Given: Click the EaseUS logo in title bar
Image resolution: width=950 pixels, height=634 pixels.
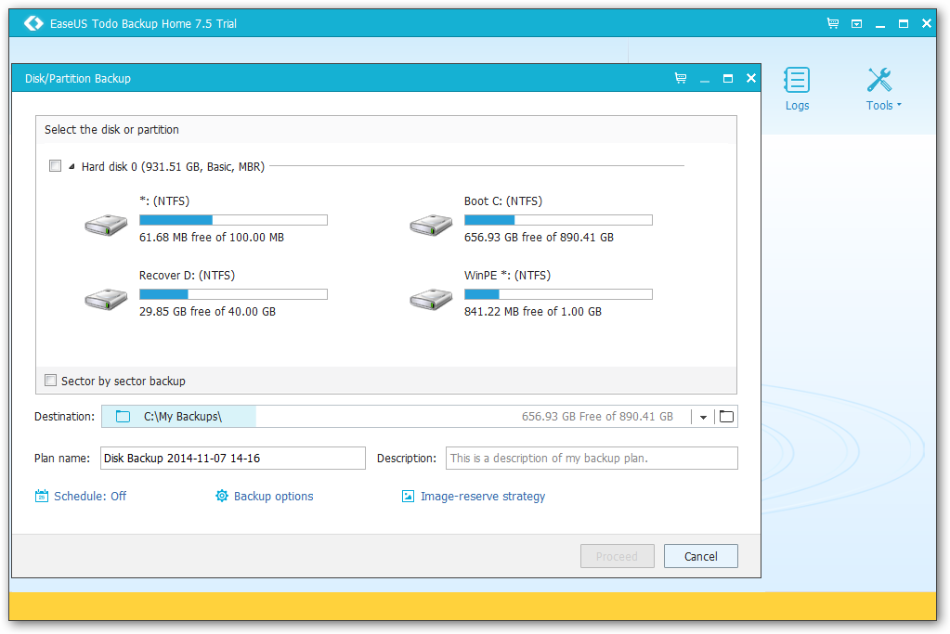Looking at the screenshot, I should (x=33, y=23).
